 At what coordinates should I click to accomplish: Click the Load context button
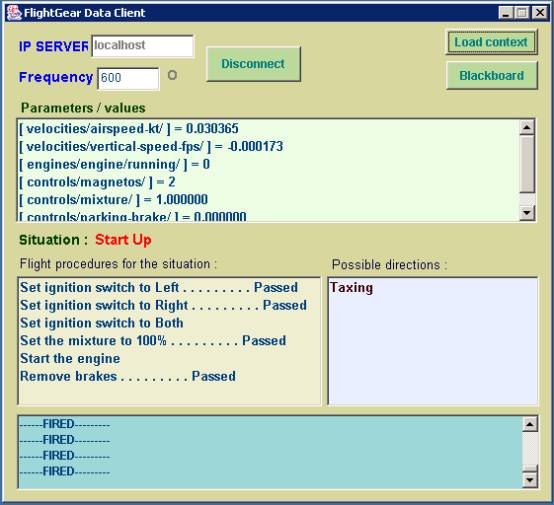click(491, 42)
